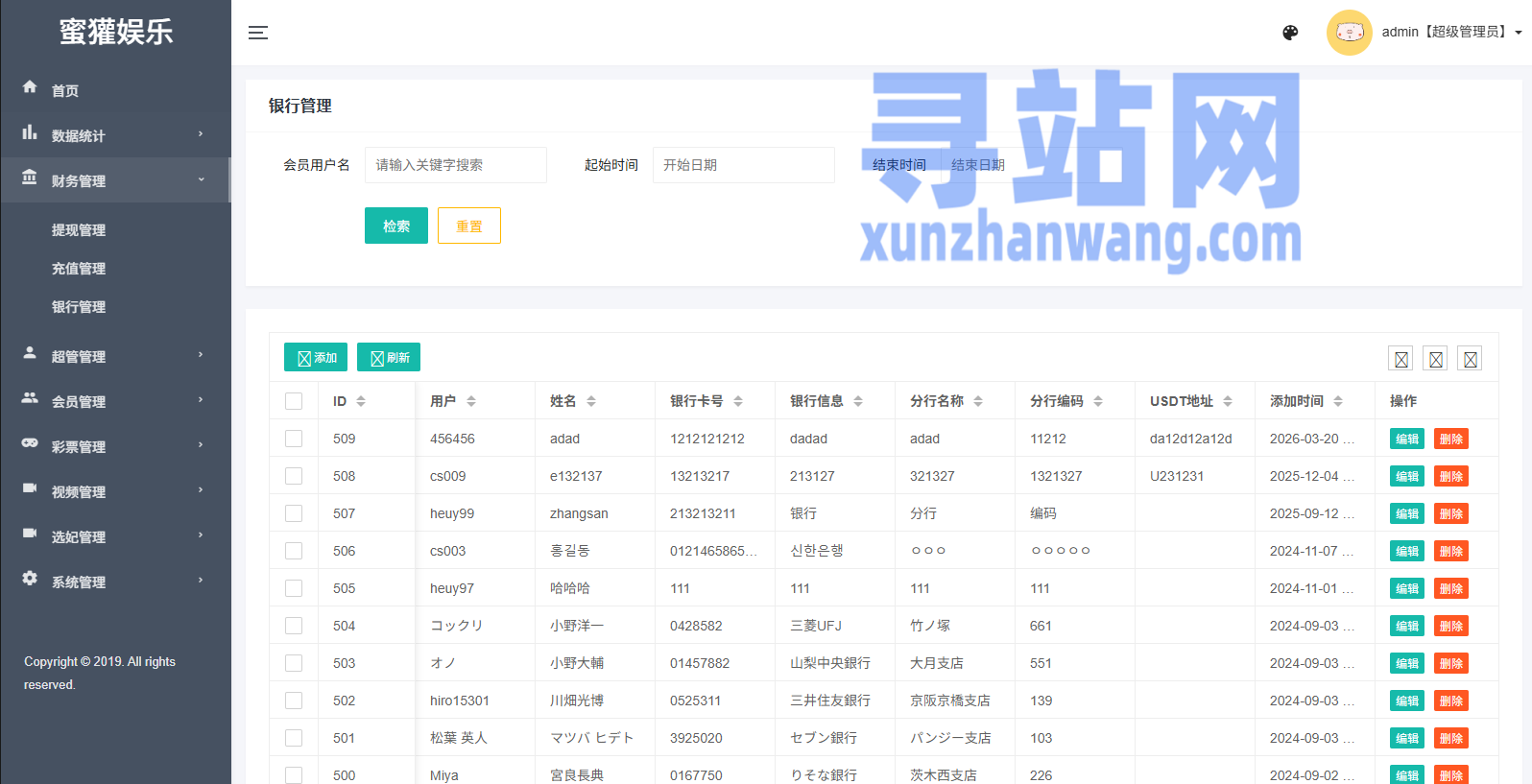Focus the 会员用户名 keyword search field
Viewport: 1532px width, 784px height.
[x=455, y=165]
